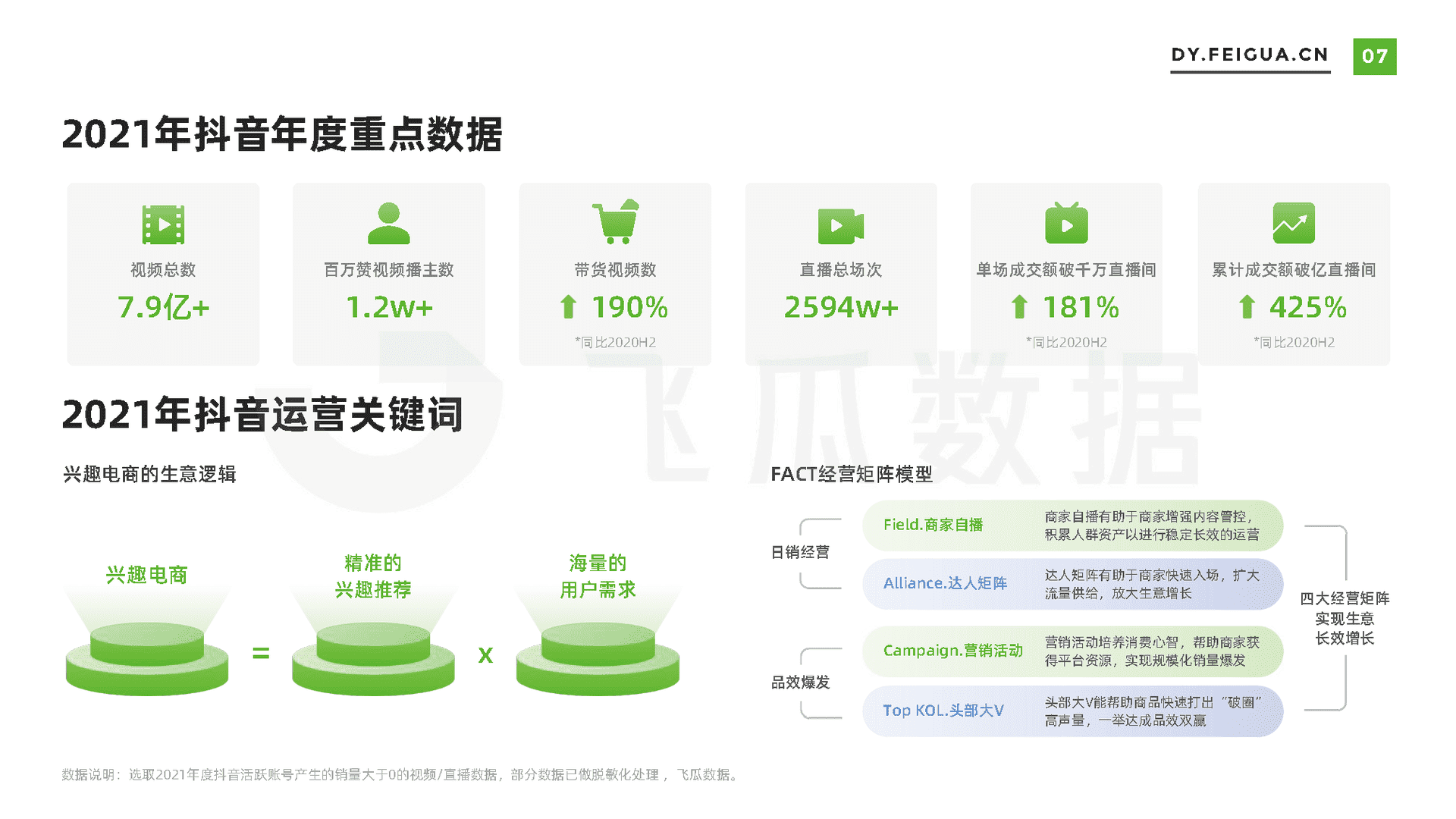Screen dimensions: 1456x819
Task: Click the 181% value
Action: (1081, 307)
